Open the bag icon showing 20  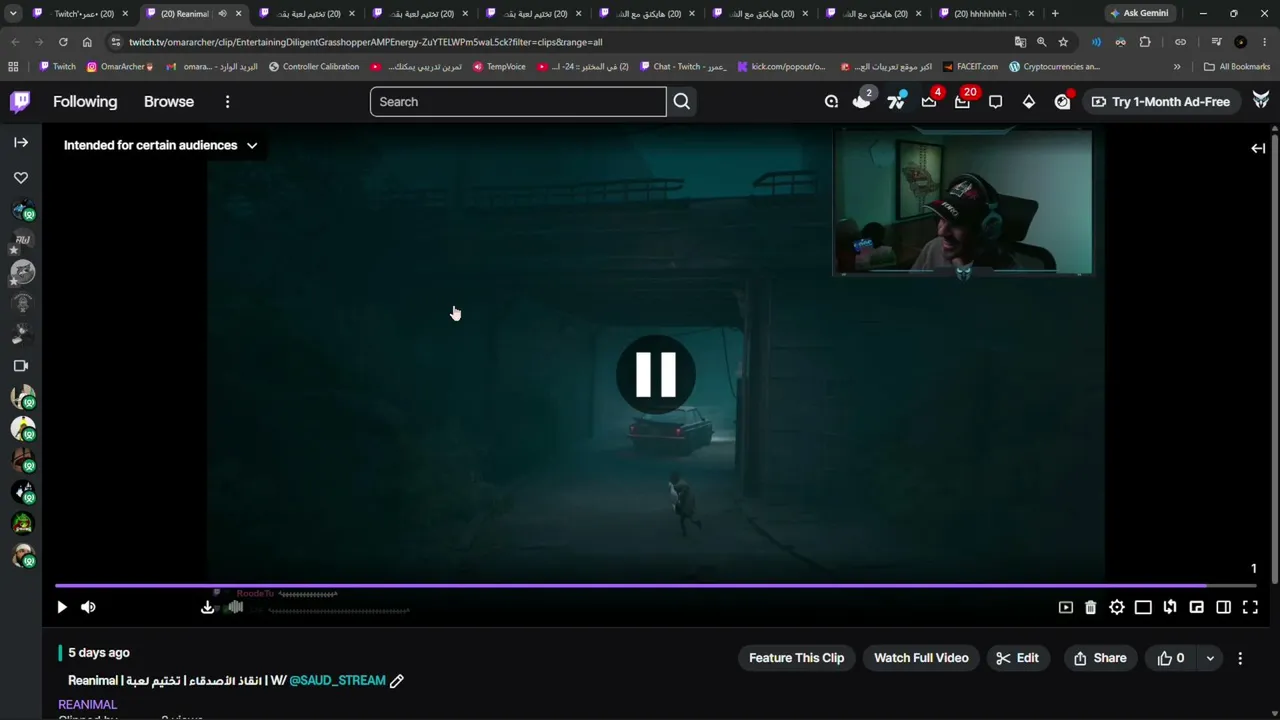tap(963, 101)
